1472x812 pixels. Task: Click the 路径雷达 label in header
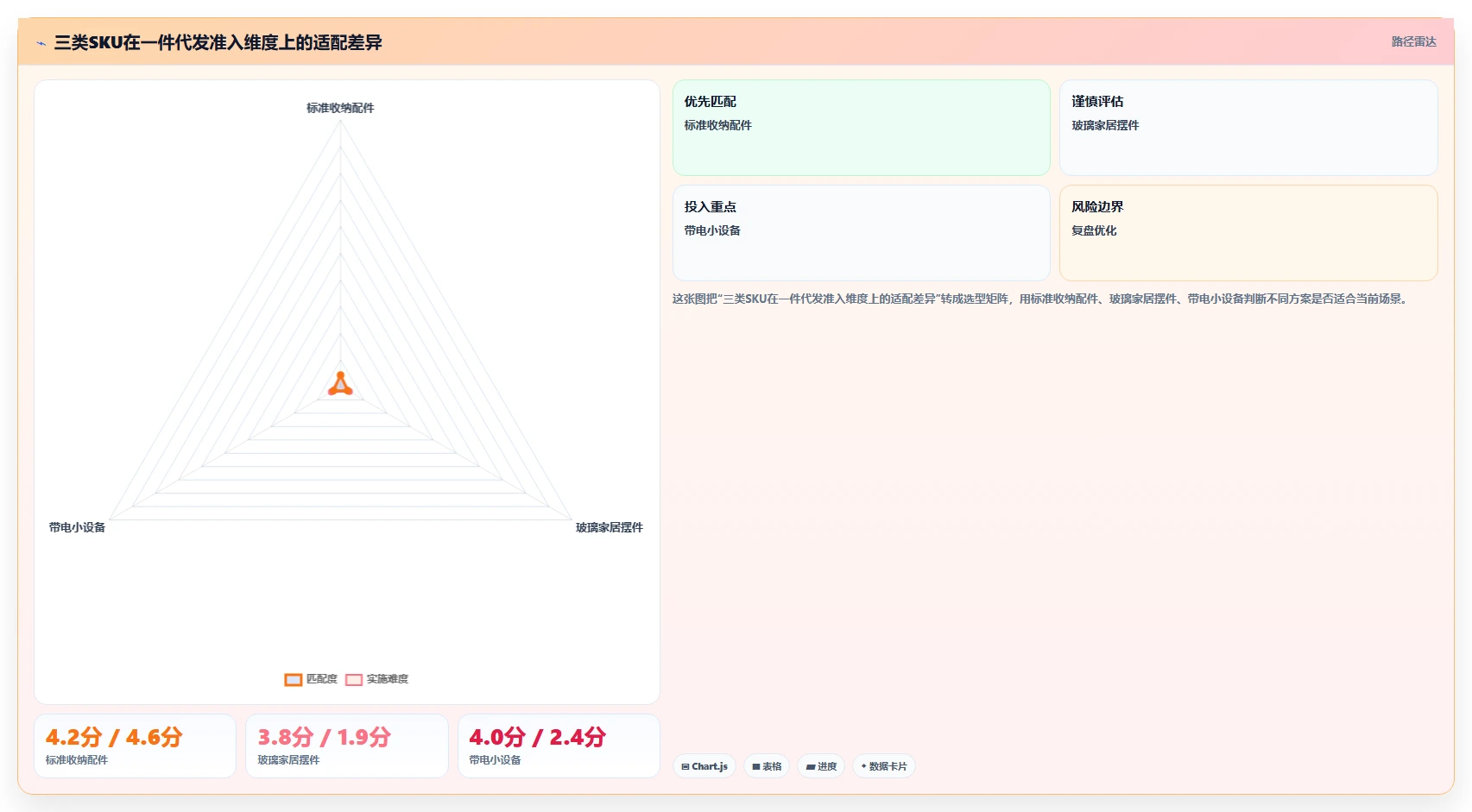[x=1413, y=41]
